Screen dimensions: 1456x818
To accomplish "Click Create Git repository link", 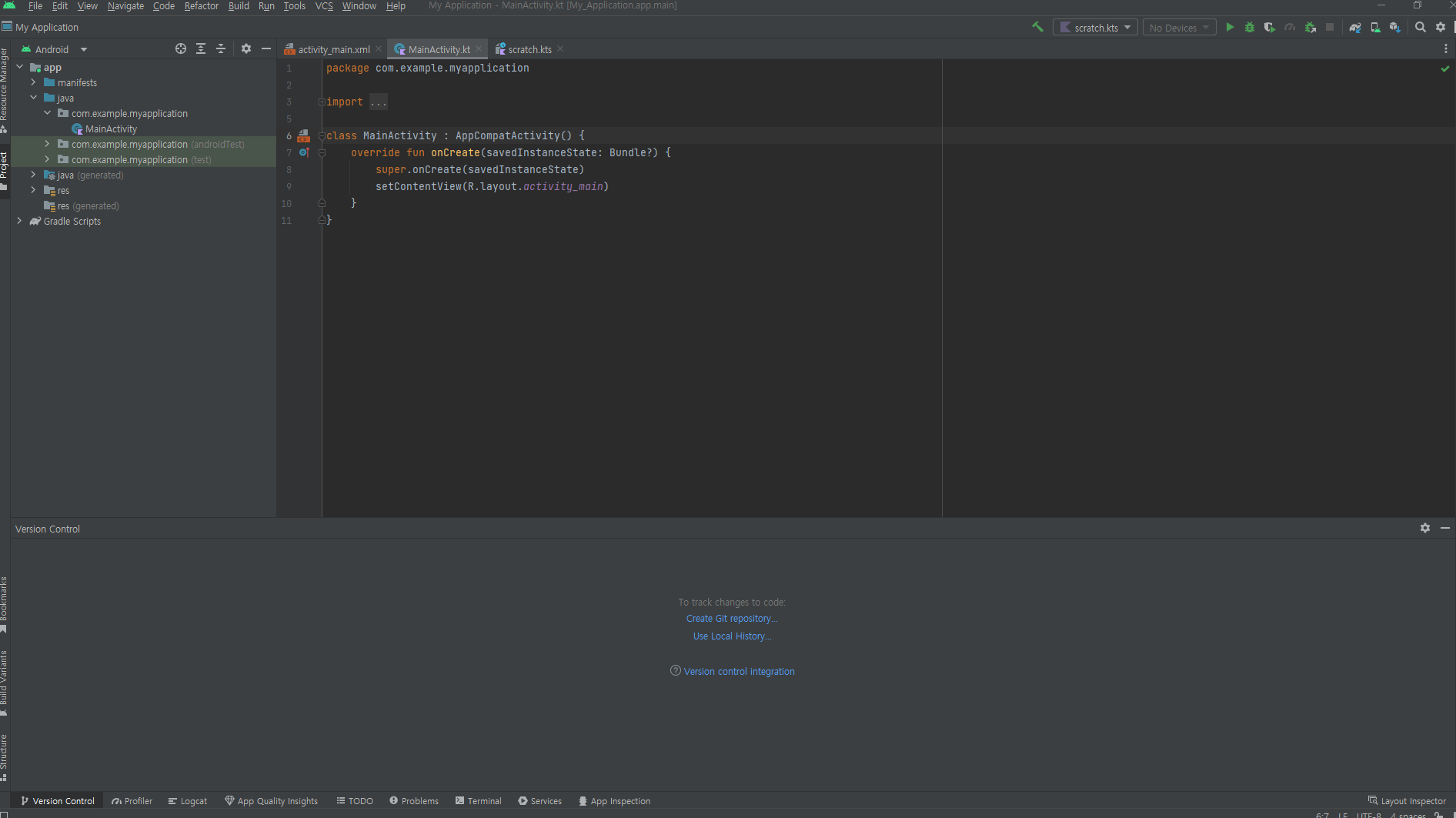I will pos(732,619).
